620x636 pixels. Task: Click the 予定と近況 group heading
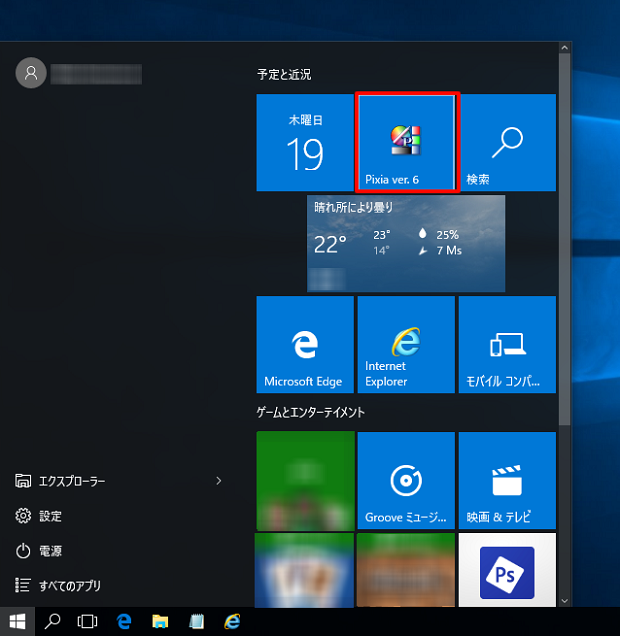(x=284, y=74)
